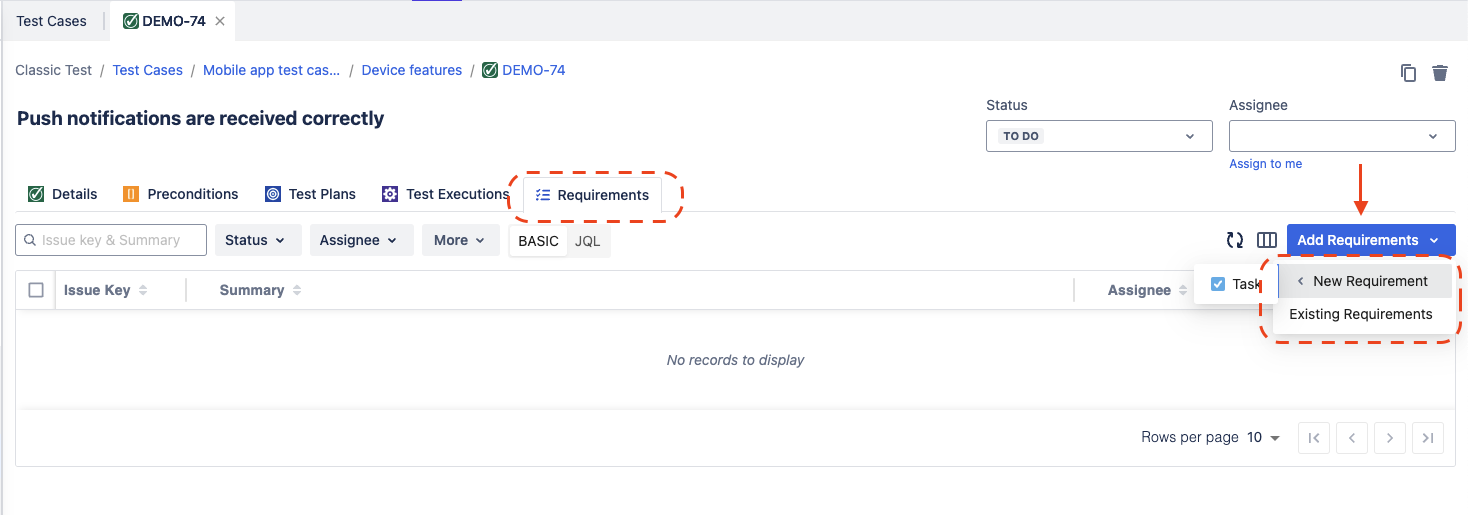The width and height of the screenshot is (1468, 515).
Task: Open the column chooser icon
Action: point(1267,240)
